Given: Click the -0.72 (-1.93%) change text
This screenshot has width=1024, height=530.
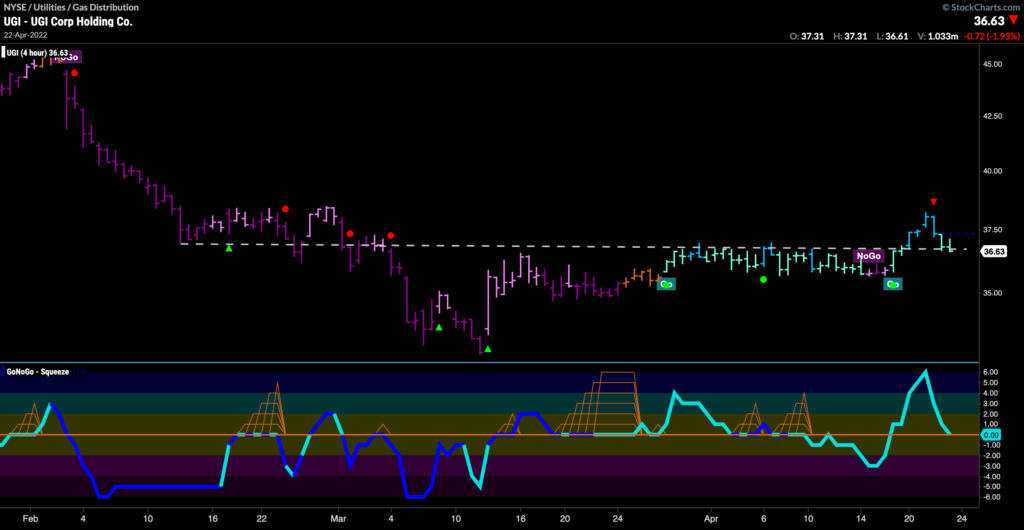Looking at the screenshot, I should (992, 37).
